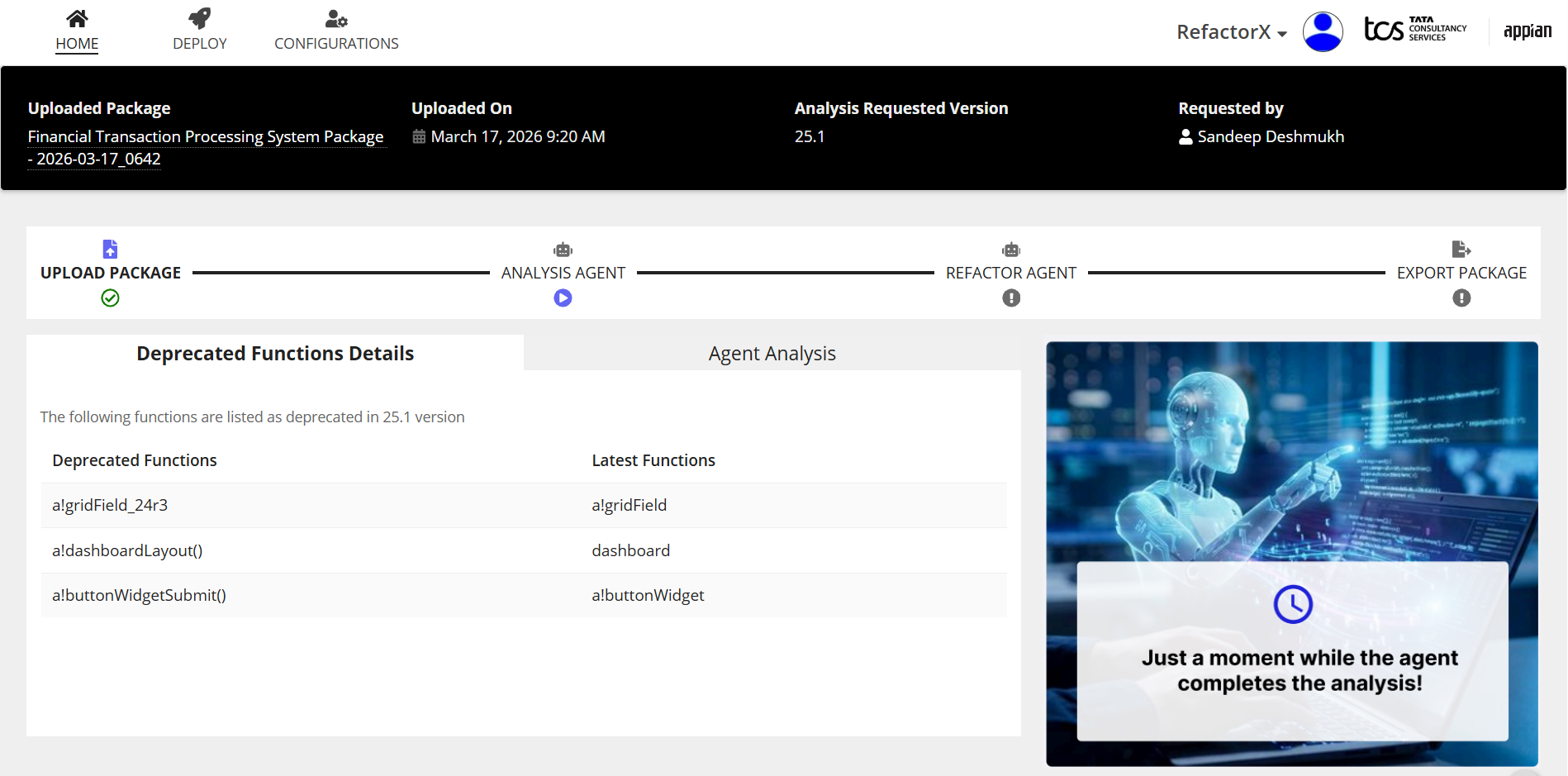
Task: Click the Deploy rocket icon
Action: (x=199, y=18)
